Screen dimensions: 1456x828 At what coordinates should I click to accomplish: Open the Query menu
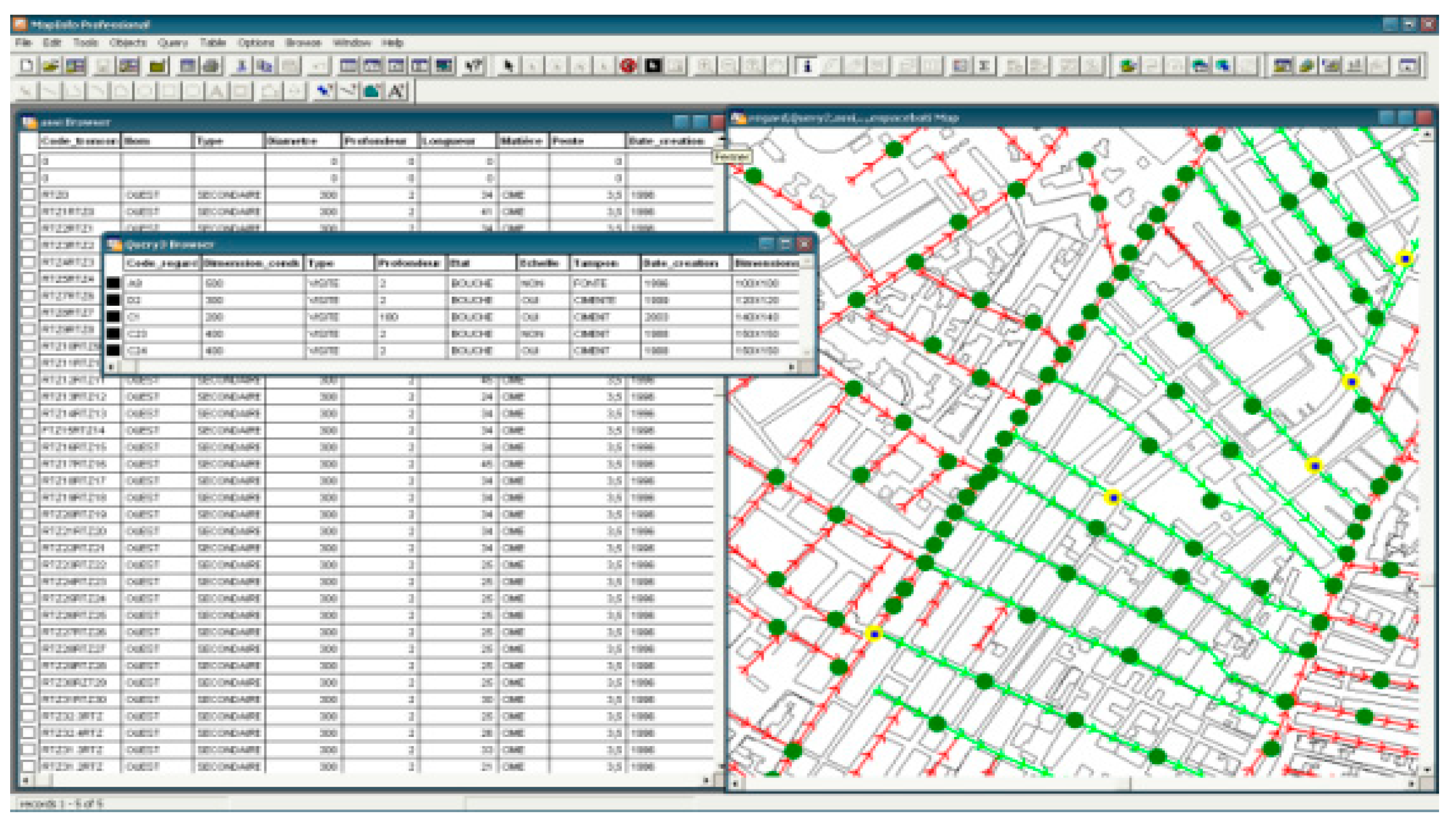173,42
